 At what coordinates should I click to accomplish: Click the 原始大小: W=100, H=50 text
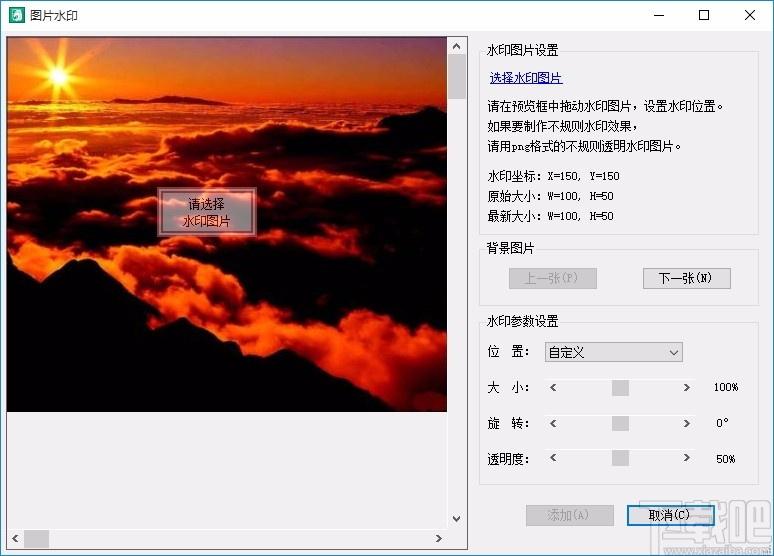tap(550, 196)
